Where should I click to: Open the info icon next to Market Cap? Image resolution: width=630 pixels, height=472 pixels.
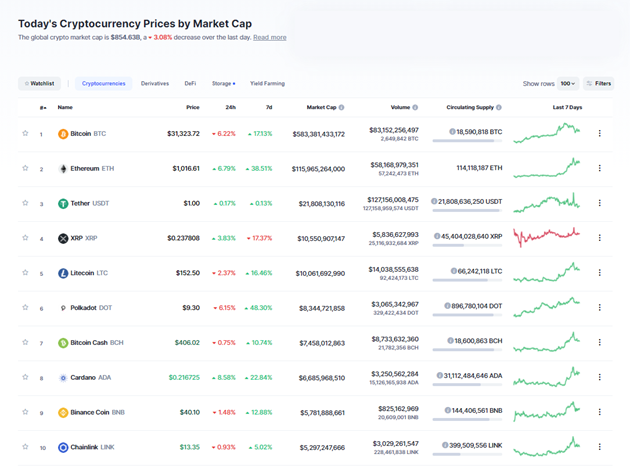point(342,107)
